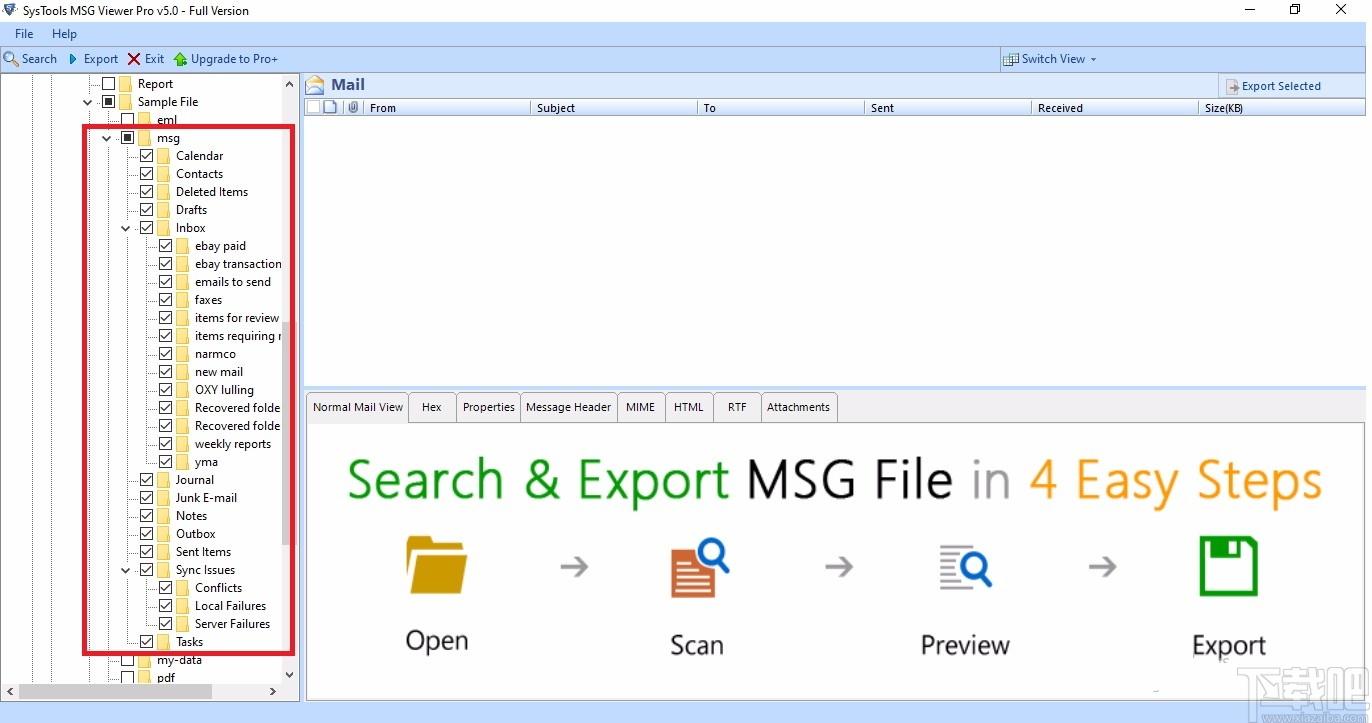This screenshot has width=1372, height=723.
Task: Click the Outbox folder icon
Action: tap(164, 534)
